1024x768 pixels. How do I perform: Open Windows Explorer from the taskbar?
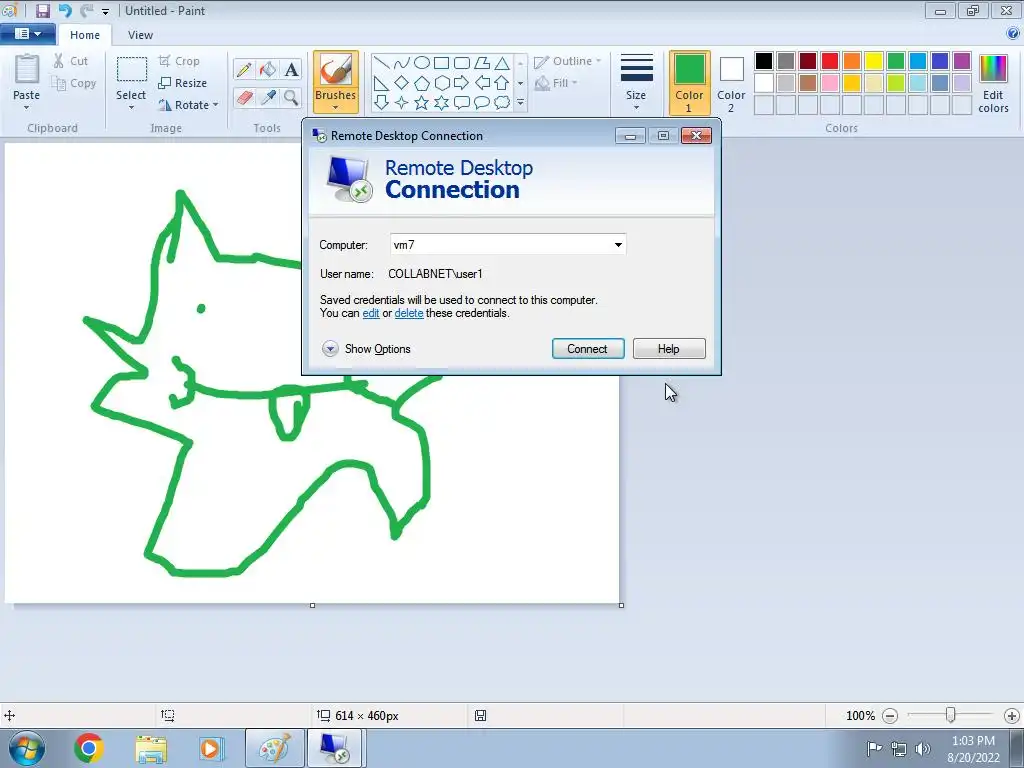[151, 748]
